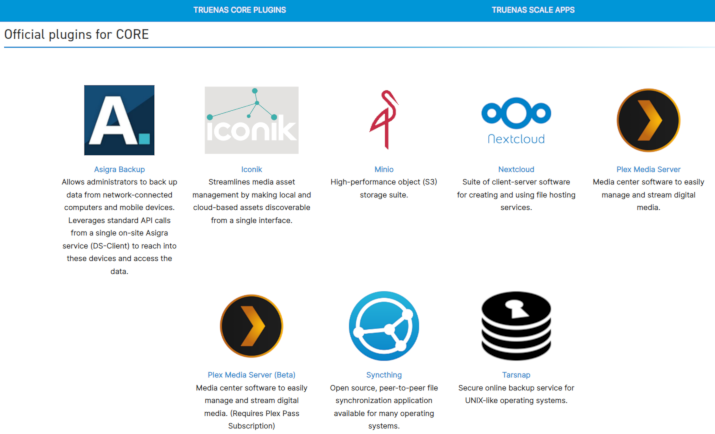This screenshot has height=434, width=715.
Task: Click the Plex Media Server logo
Action: click(648, 120)
